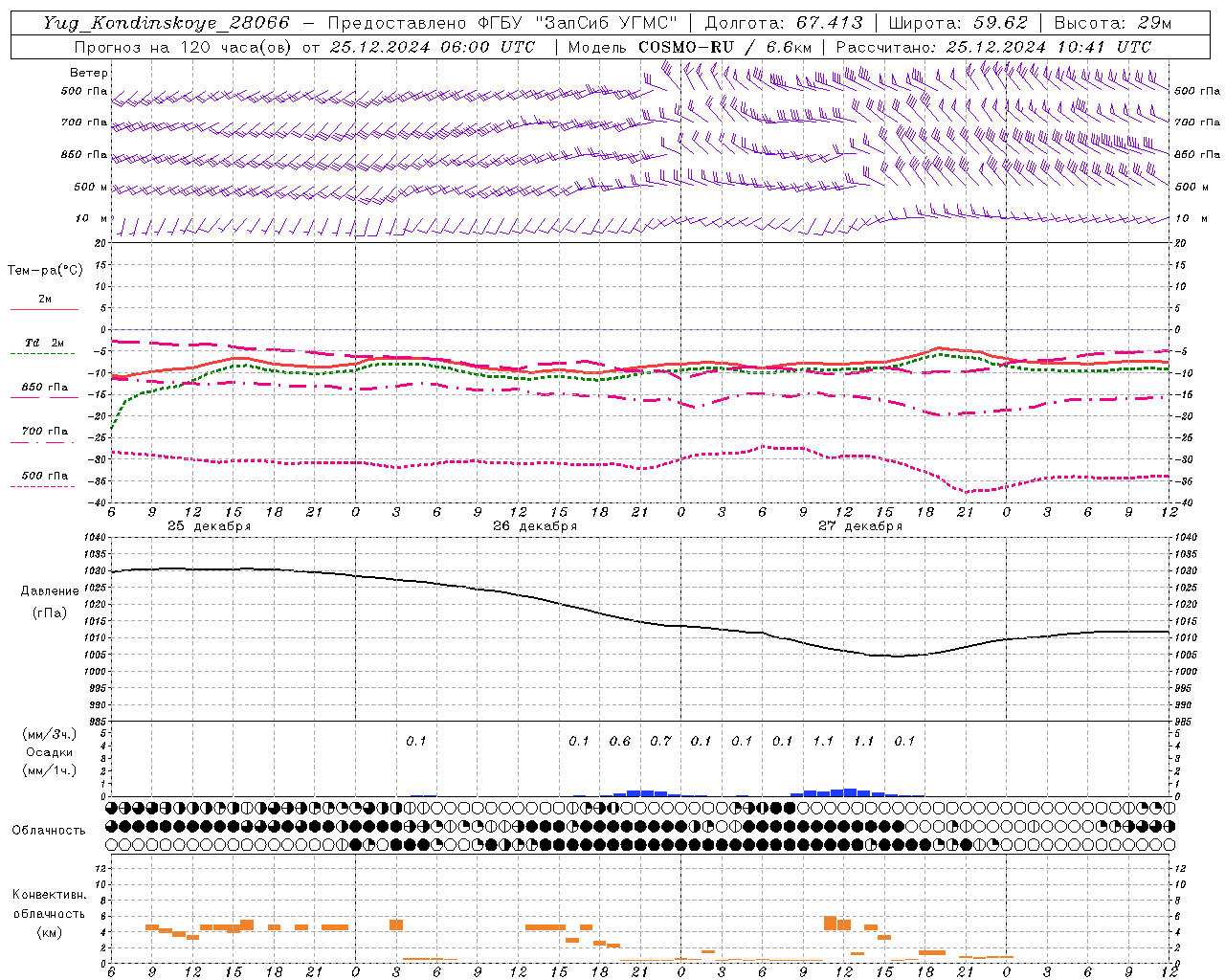Click the (мм/3ч.) precipitation unit label

[x=50, y=734]
